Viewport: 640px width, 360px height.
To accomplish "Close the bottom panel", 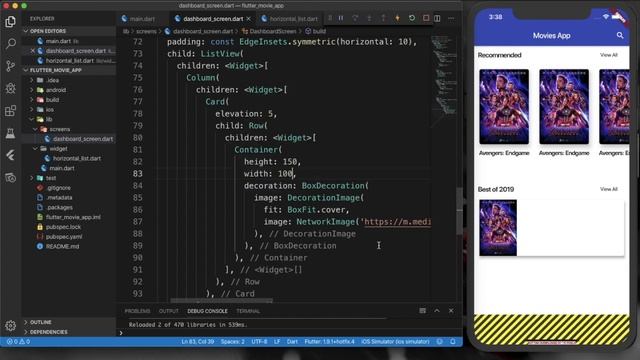I will point(451,311).
